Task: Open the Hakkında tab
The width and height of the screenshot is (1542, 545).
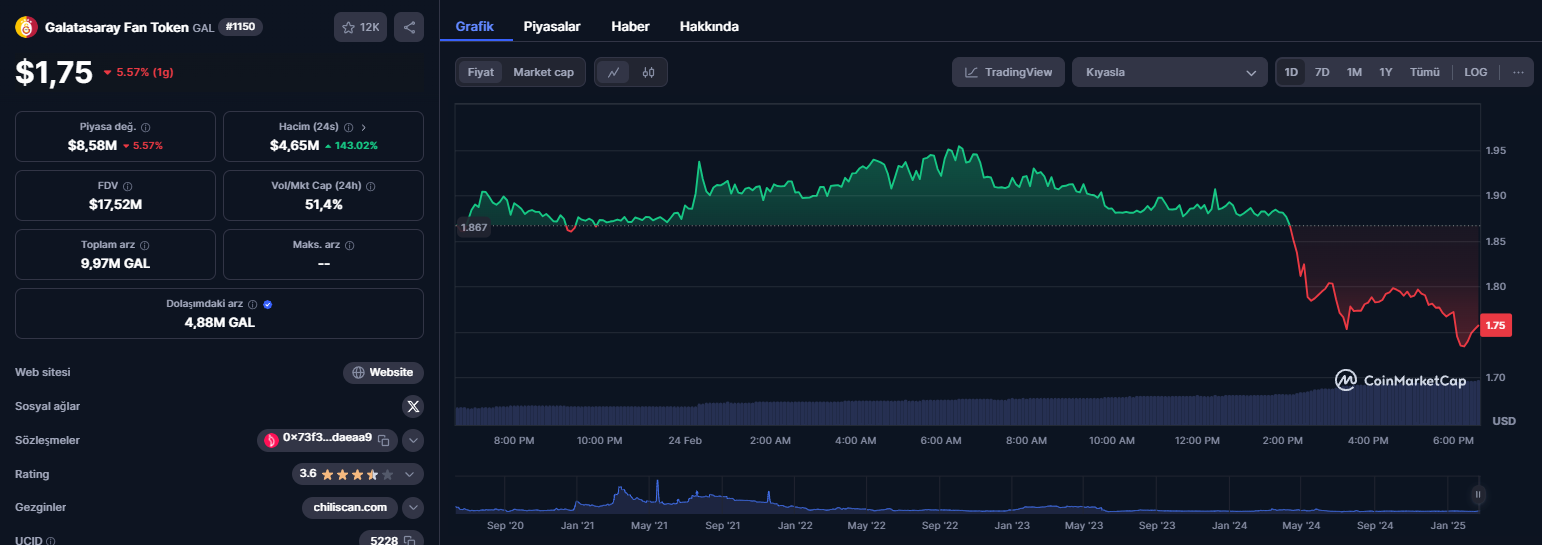Action: pos(709,26)
